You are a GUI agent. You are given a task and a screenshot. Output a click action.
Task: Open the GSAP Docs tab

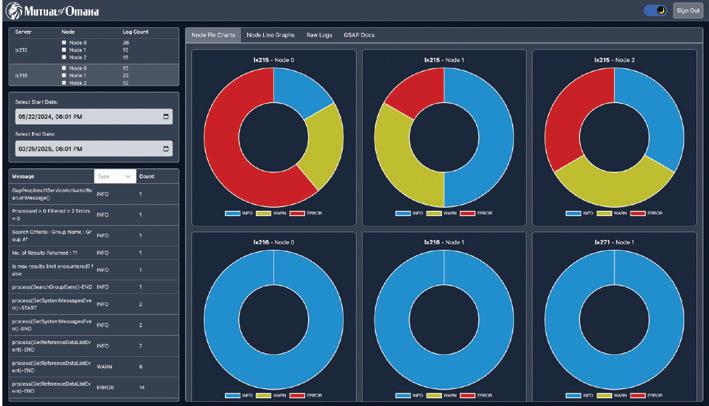coord(359,35)
